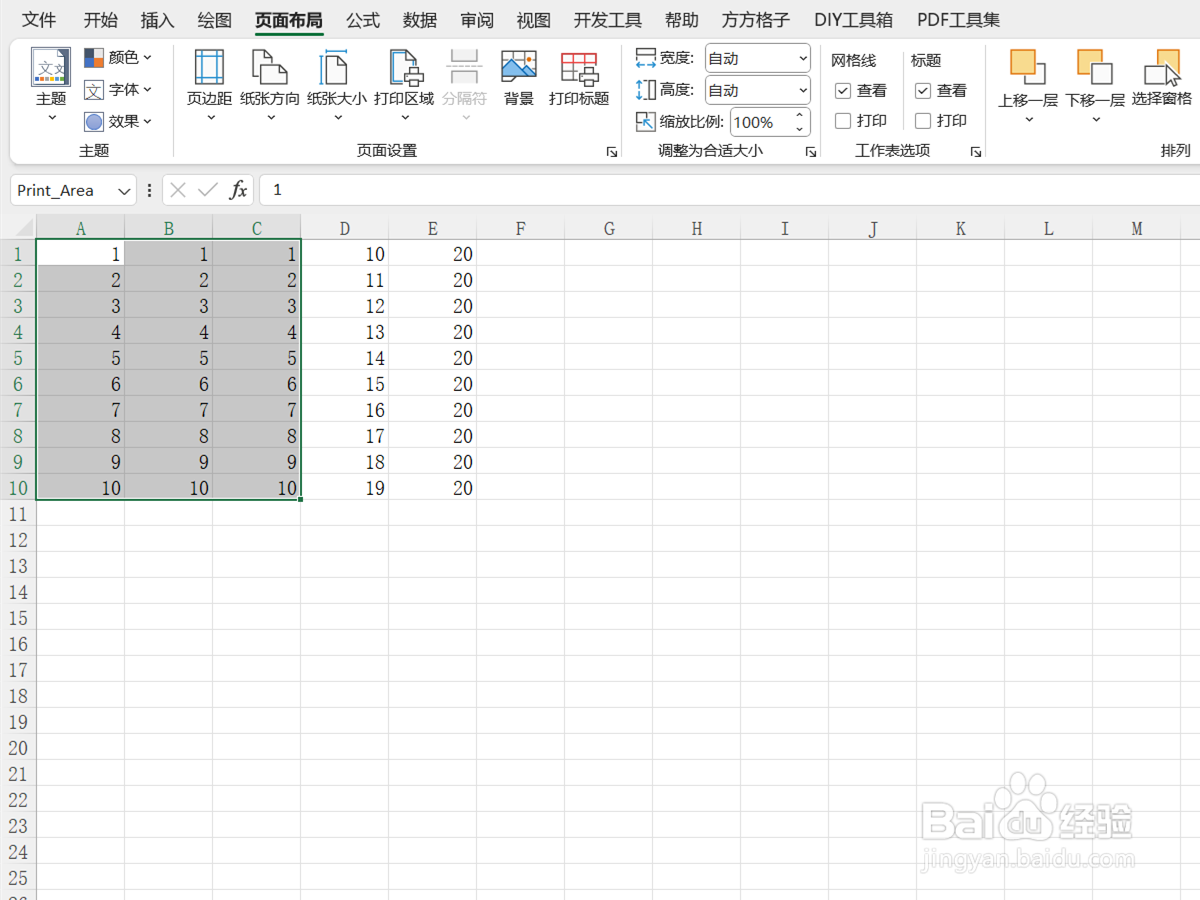
Task: Click the Background (背景) icon
Action: point(519,68)
